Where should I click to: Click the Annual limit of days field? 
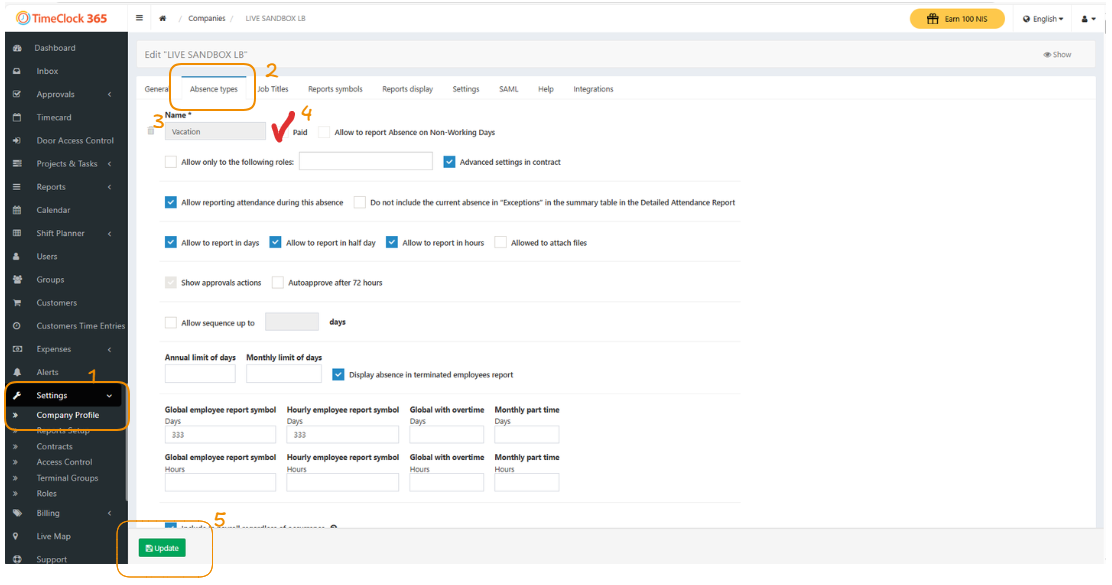(200, 374)
